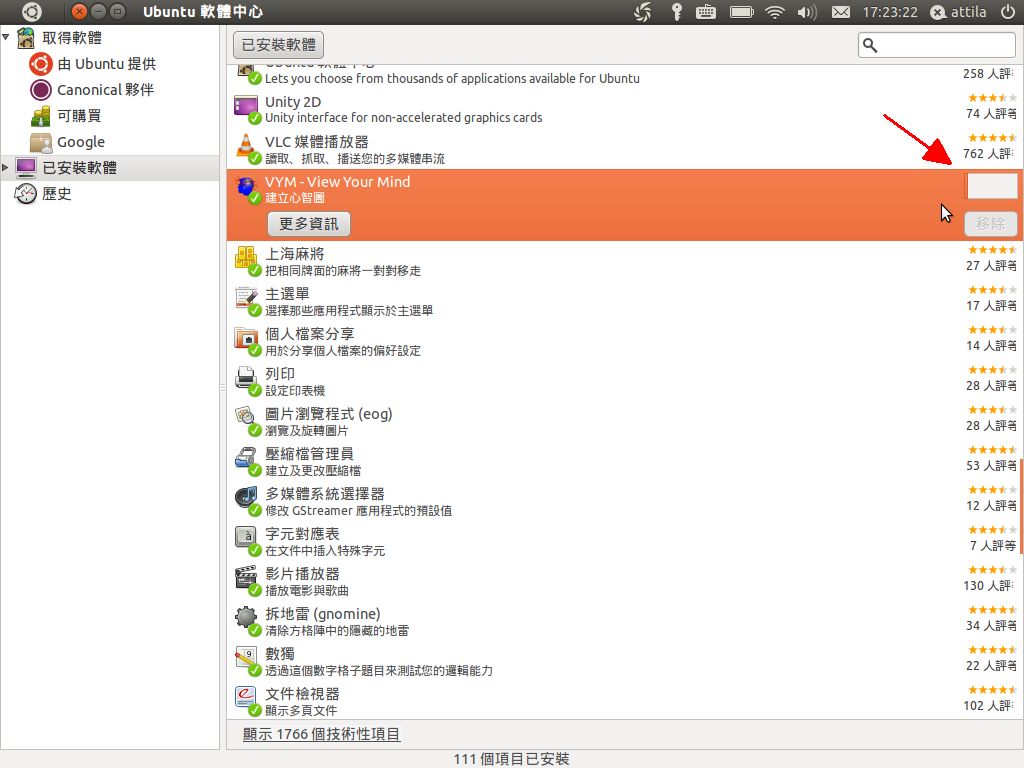Click the VYM View Your Mind icon
The image size is (1024, 768).
point(246,187)
